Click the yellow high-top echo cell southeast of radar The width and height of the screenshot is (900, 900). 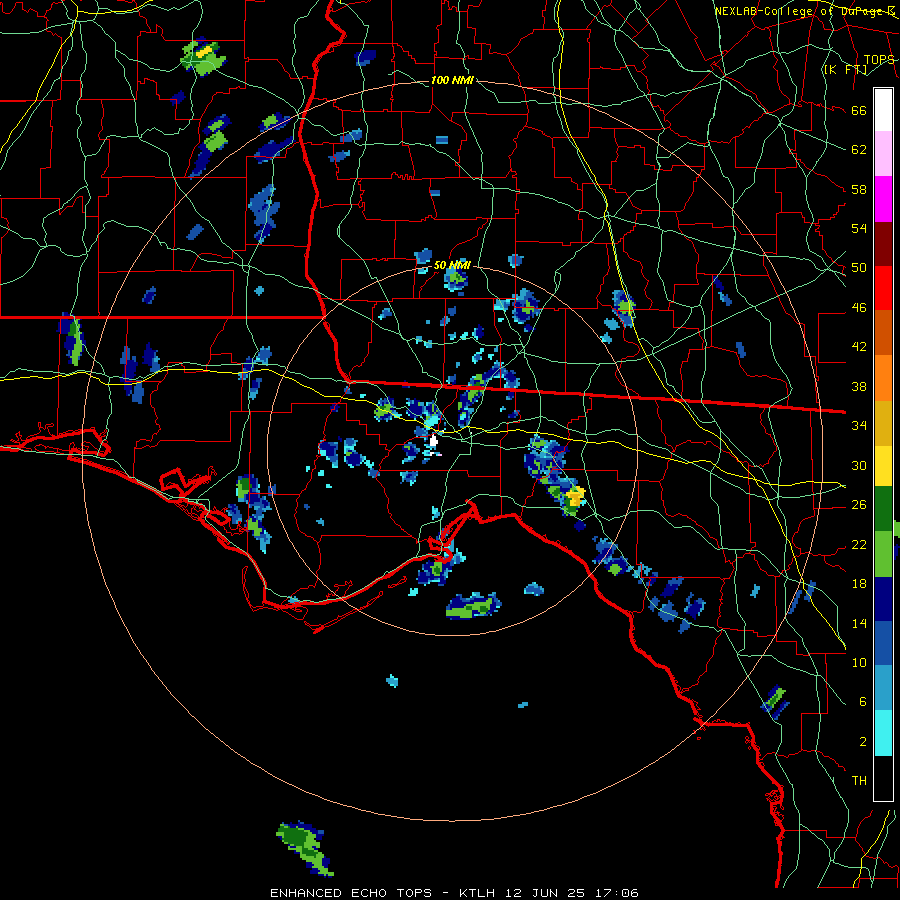[575, 496]
